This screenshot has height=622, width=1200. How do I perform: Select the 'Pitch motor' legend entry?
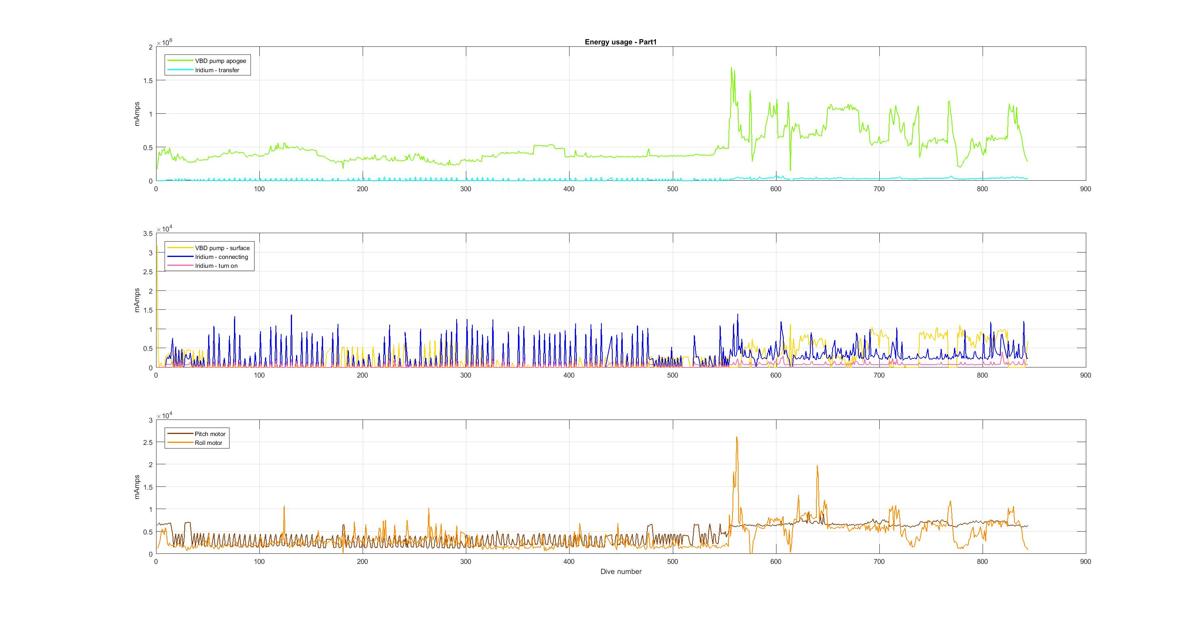pyautogui.click(x=210, y=433)
